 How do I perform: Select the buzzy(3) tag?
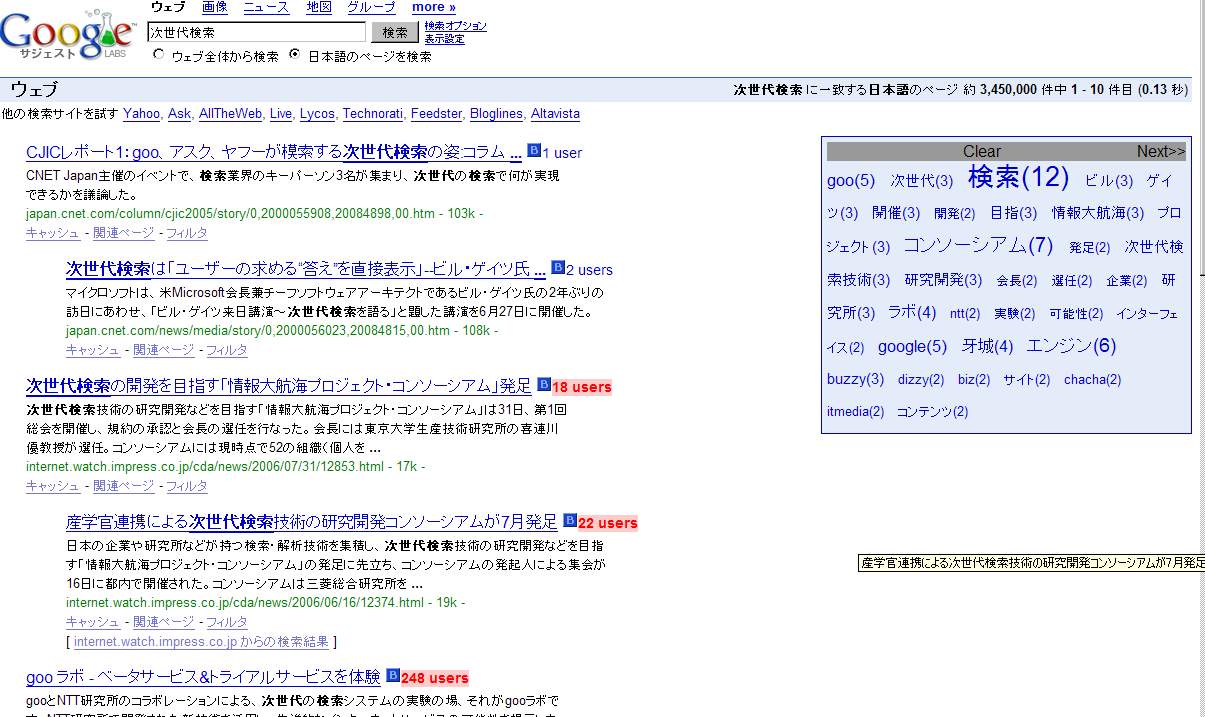pyautogui.click(x=855, y=379)
